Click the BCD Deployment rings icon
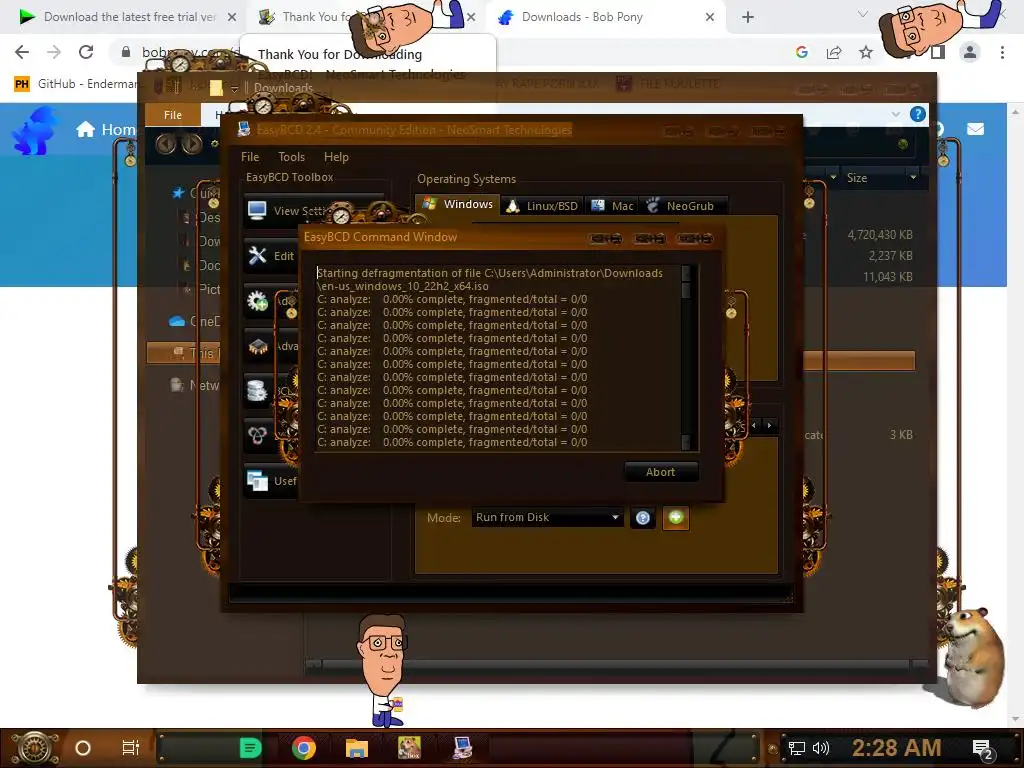This screenshot has height=768, width=1024. (x=257, y=435)
